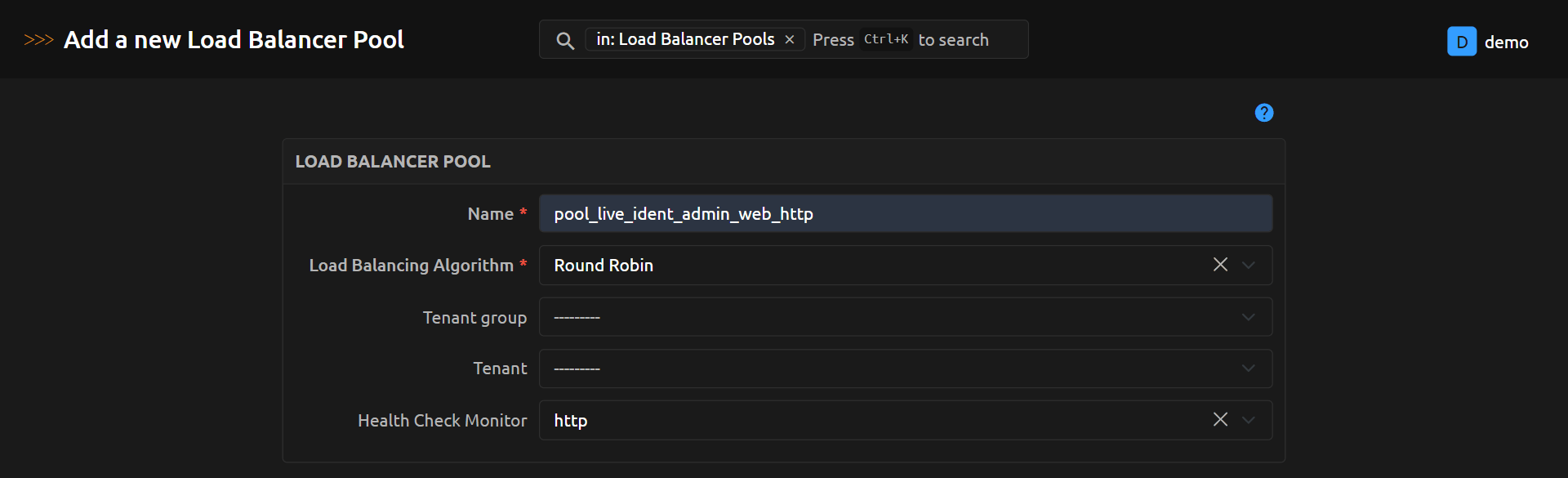The image size is (1568, 478).
Task: Click the in: Load Balancer Pools filter chip
Action: (x=684, y=39)
